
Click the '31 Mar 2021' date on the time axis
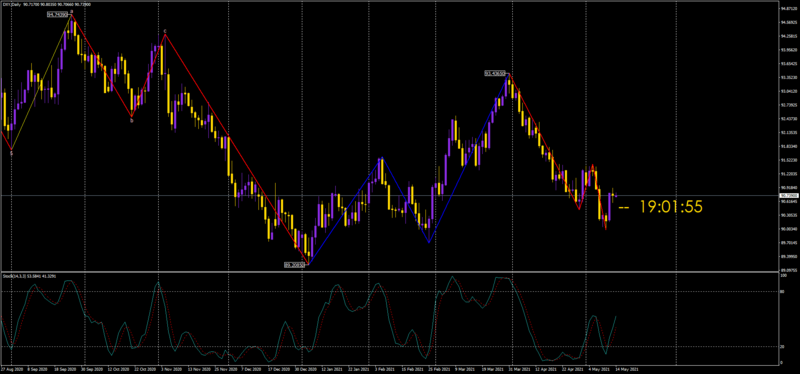(x=519, y=368)
